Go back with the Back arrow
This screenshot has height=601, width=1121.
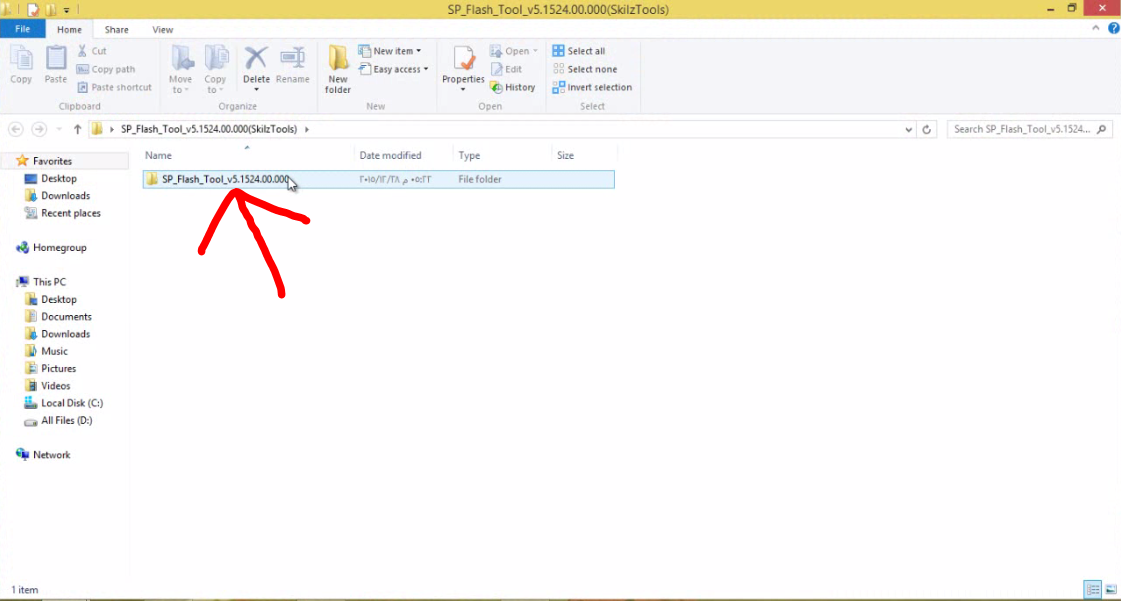coord(16,129)
